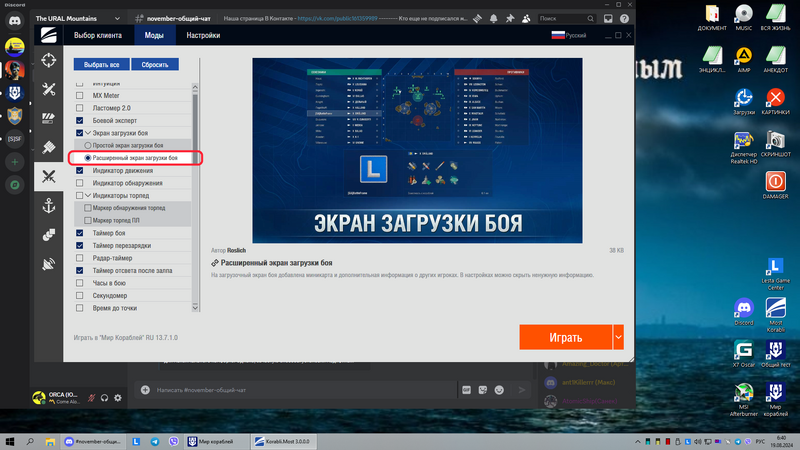Click the Сбросить button
The width and height of the screenshot is (800, 450).
(155, 64)
